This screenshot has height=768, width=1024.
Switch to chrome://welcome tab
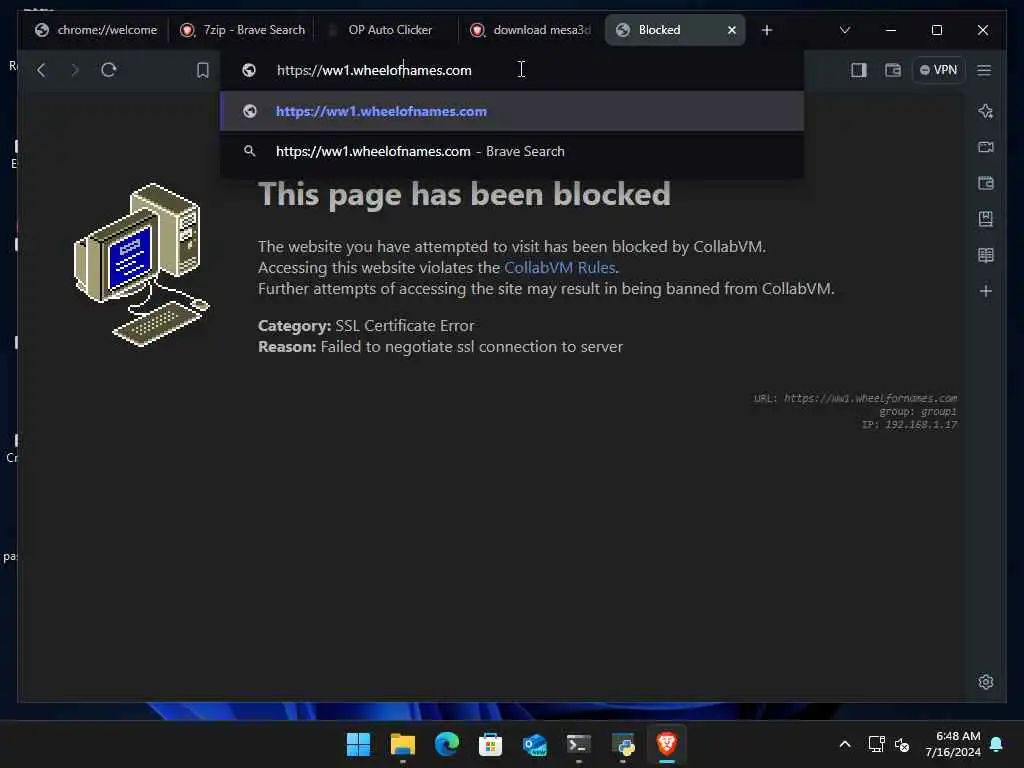point(96,30)
